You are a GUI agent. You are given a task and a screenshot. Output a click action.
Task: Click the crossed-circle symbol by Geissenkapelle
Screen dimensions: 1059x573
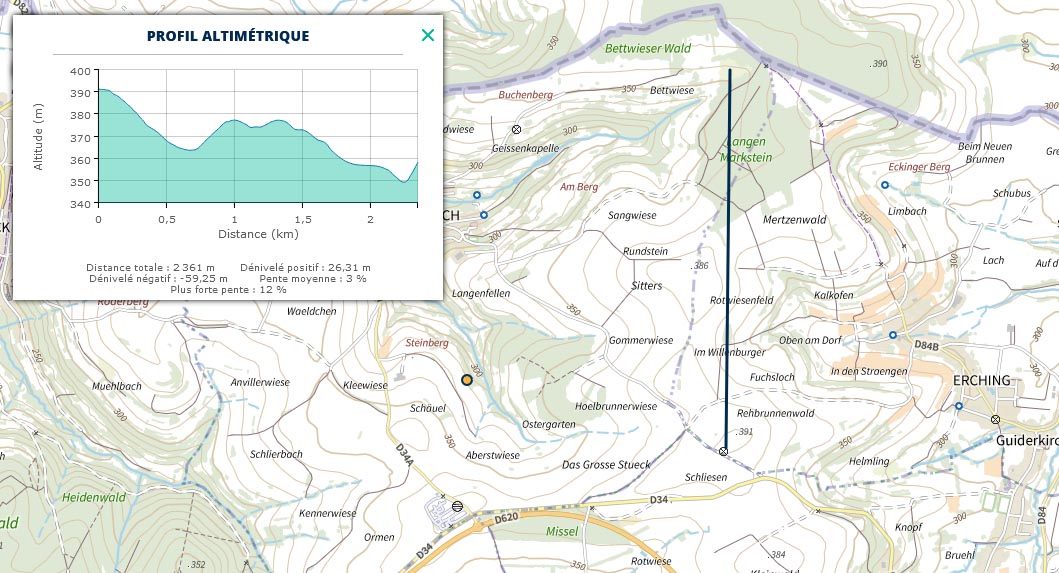516,130
